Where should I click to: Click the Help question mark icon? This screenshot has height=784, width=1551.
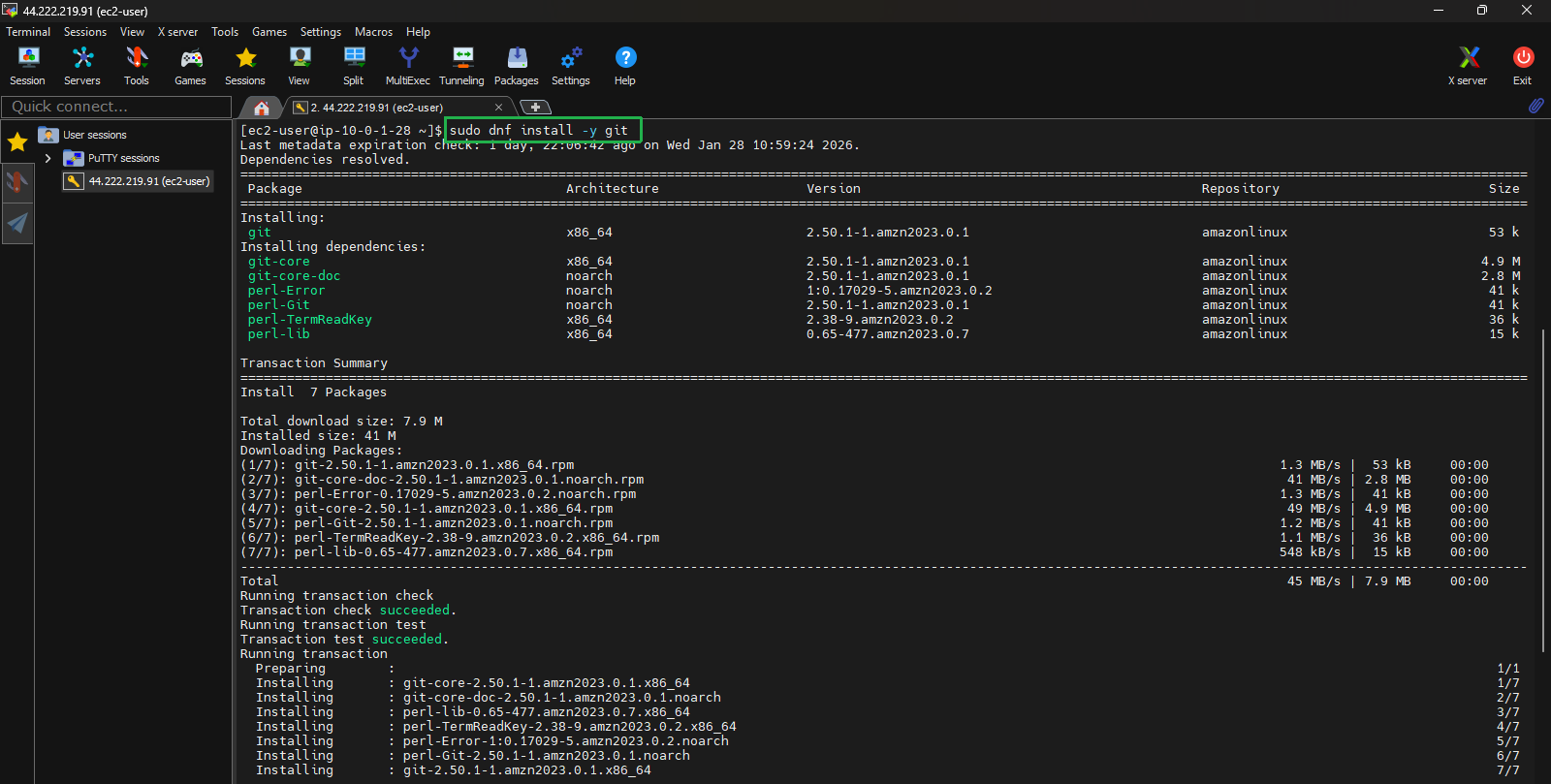pos(625,66)
